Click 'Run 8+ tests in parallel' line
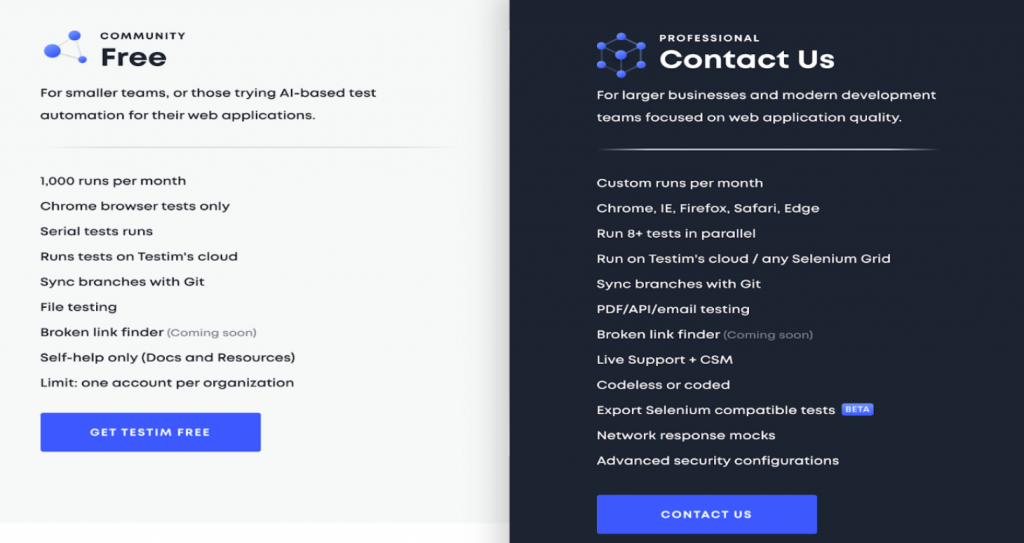1024x543 pixels. [676, 233]
